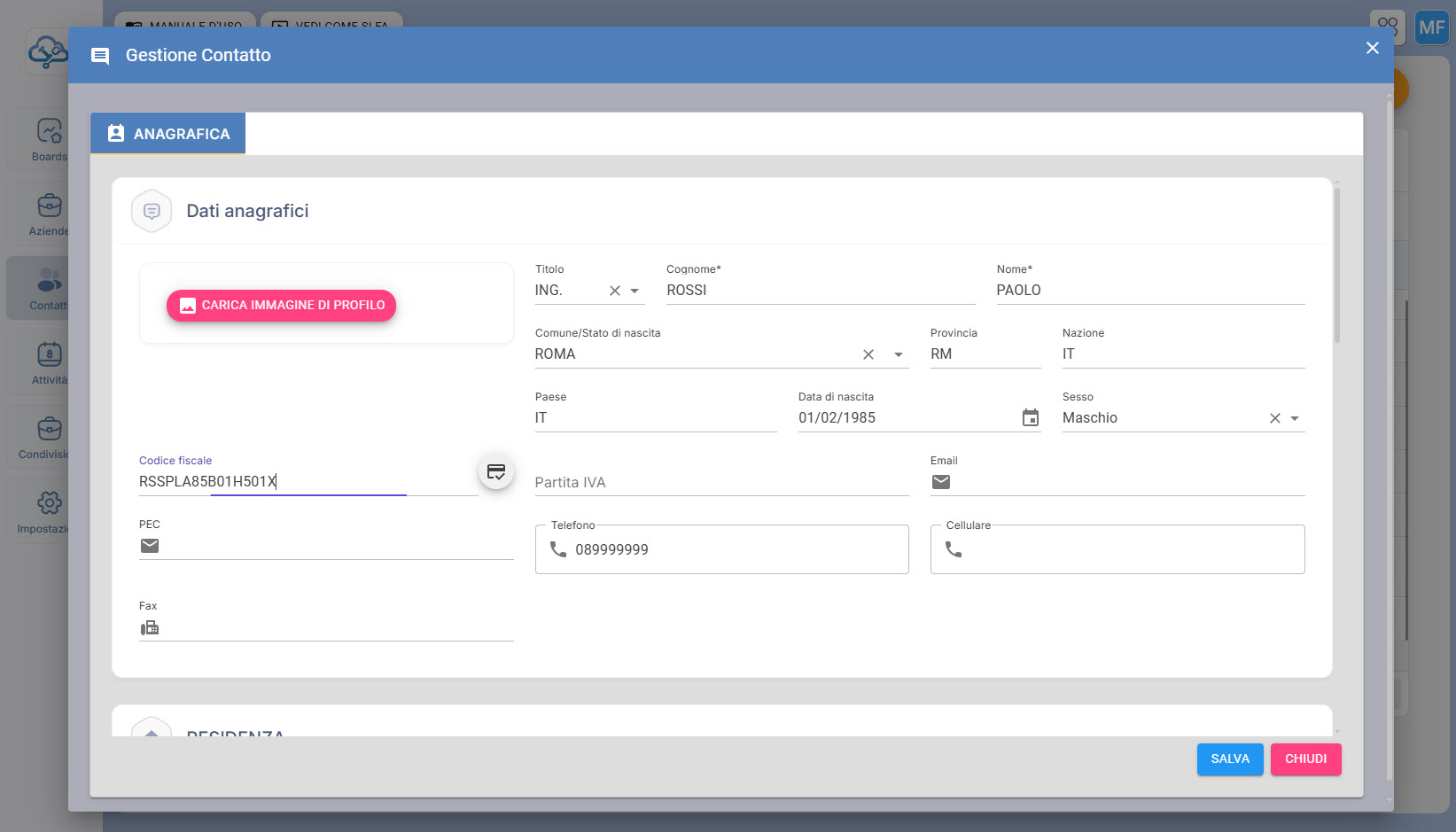This screenshot has height=832, width=1456.
Task: Open the Sesso dropdown list
Action: tap(1295, 418)
